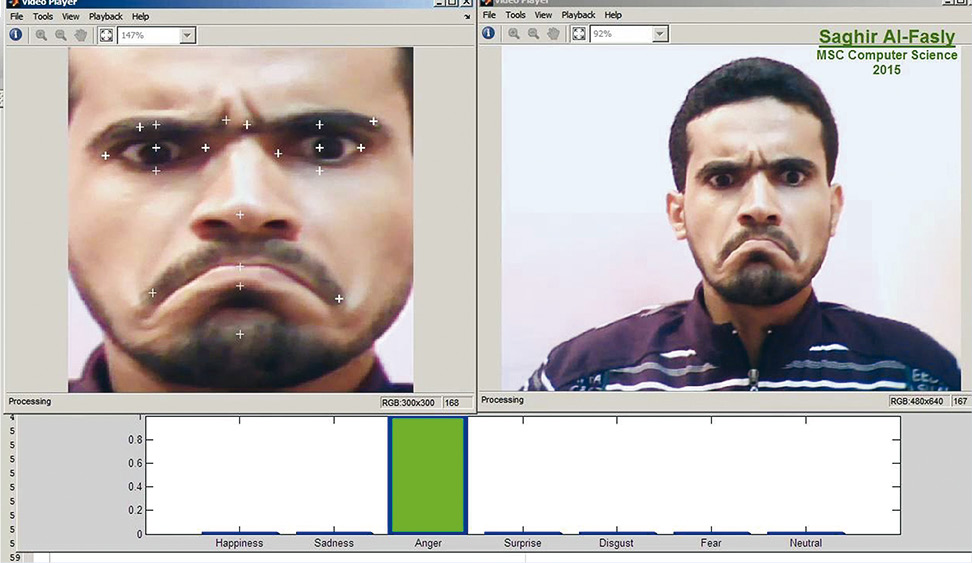Click the Sadness axis label
Image resolution: width=972 pixels, height=563 pixels.
pyautogui.click(x=334, y=543)
